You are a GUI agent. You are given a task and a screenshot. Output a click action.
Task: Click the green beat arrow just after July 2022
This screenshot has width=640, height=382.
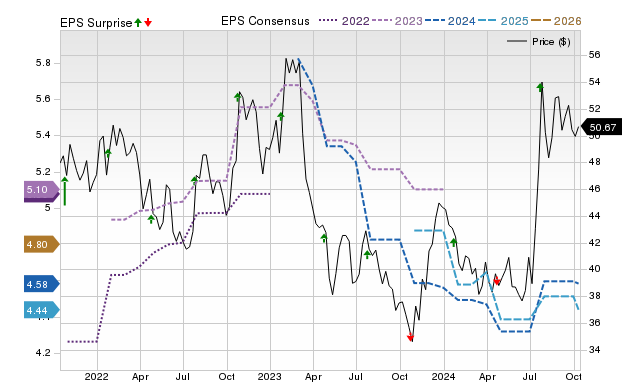click(194, 180)
